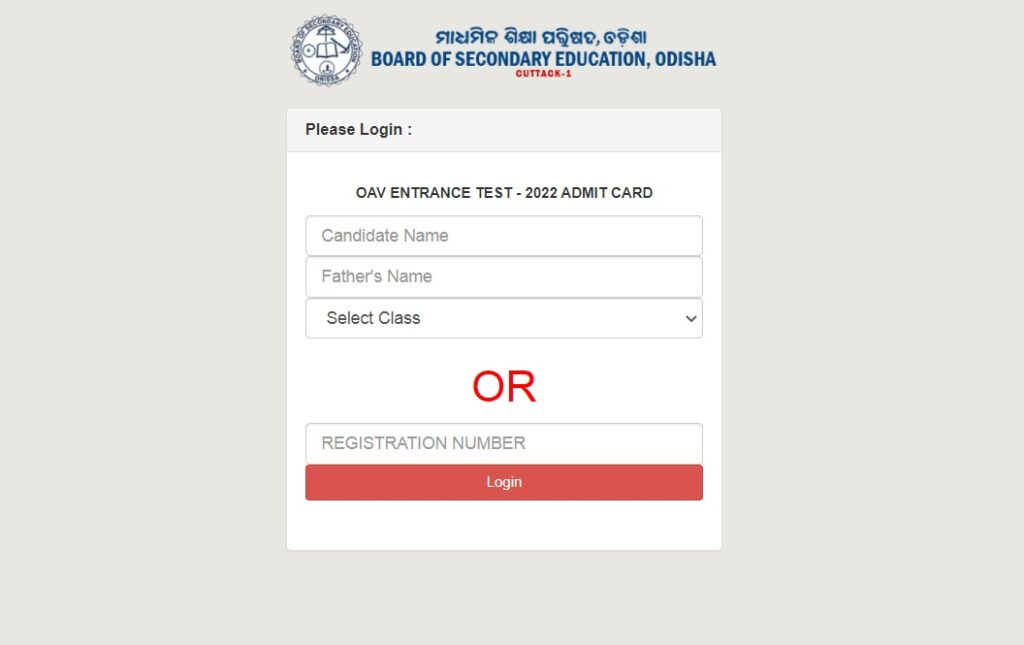Click inside the Father's Name text box
The height and width of the screenshot is (645, 1024).
[x=503, y=276]
